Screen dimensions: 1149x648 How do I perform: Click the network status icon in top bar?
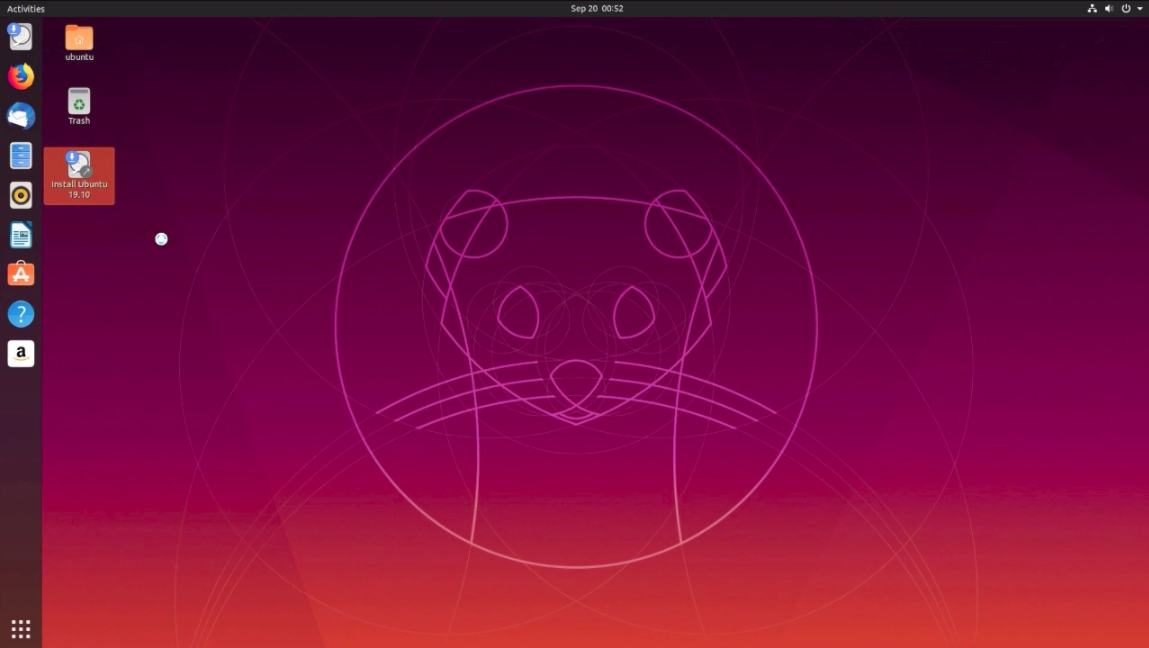tap(1092, 9)
